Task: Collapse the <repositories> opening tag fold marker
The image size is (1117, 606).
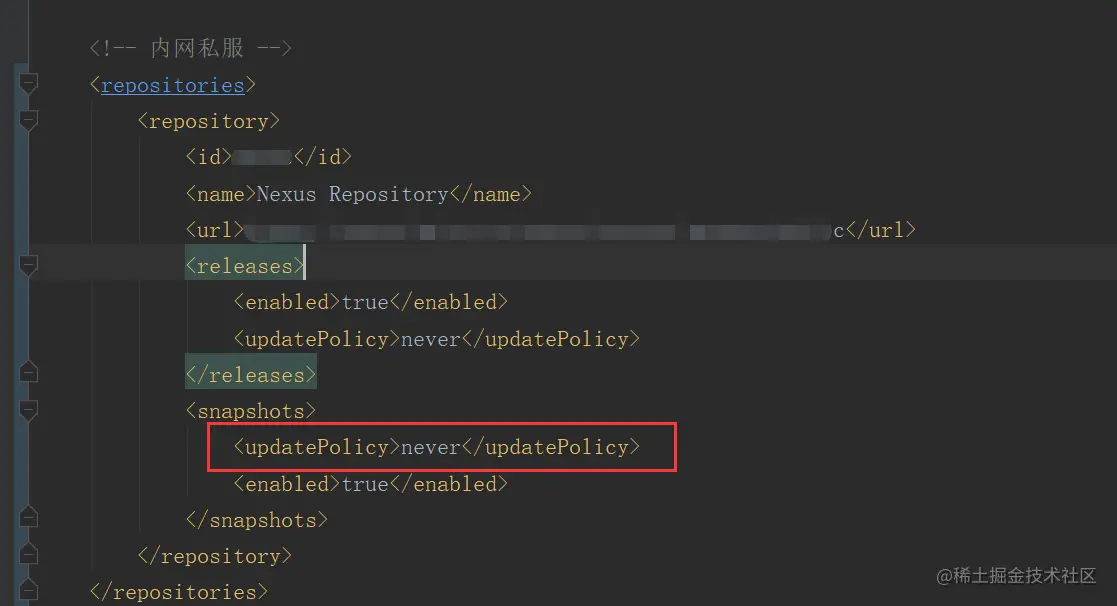Action: pyautogui.click(x=28, y=84)
